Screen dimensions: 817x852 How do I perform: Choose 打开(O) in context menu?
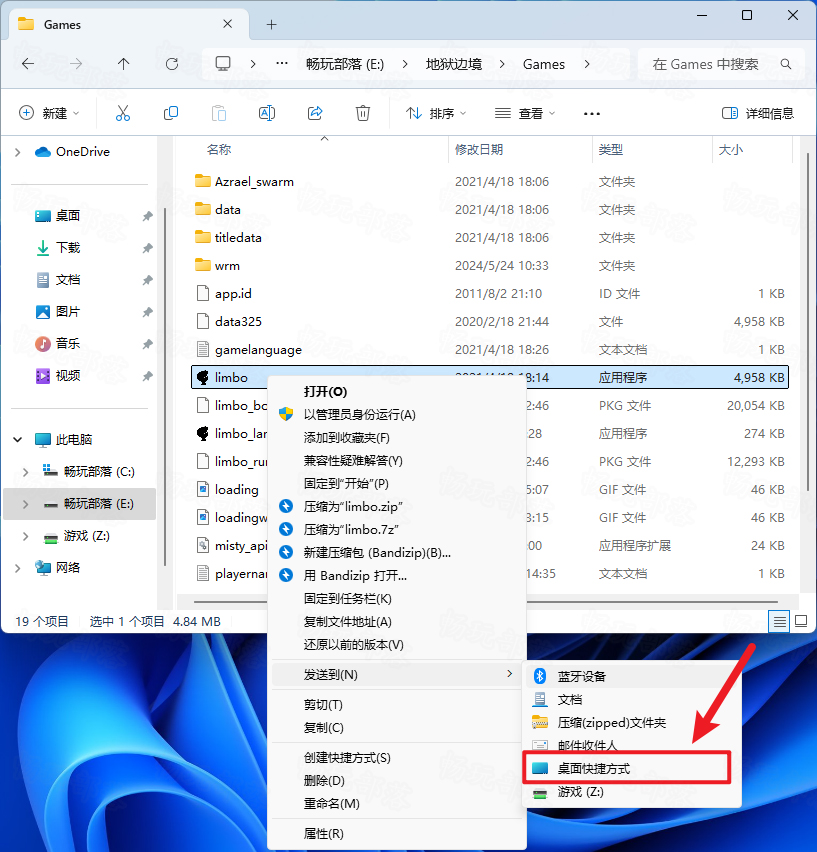pyautogui.click(x=325, y=392)
